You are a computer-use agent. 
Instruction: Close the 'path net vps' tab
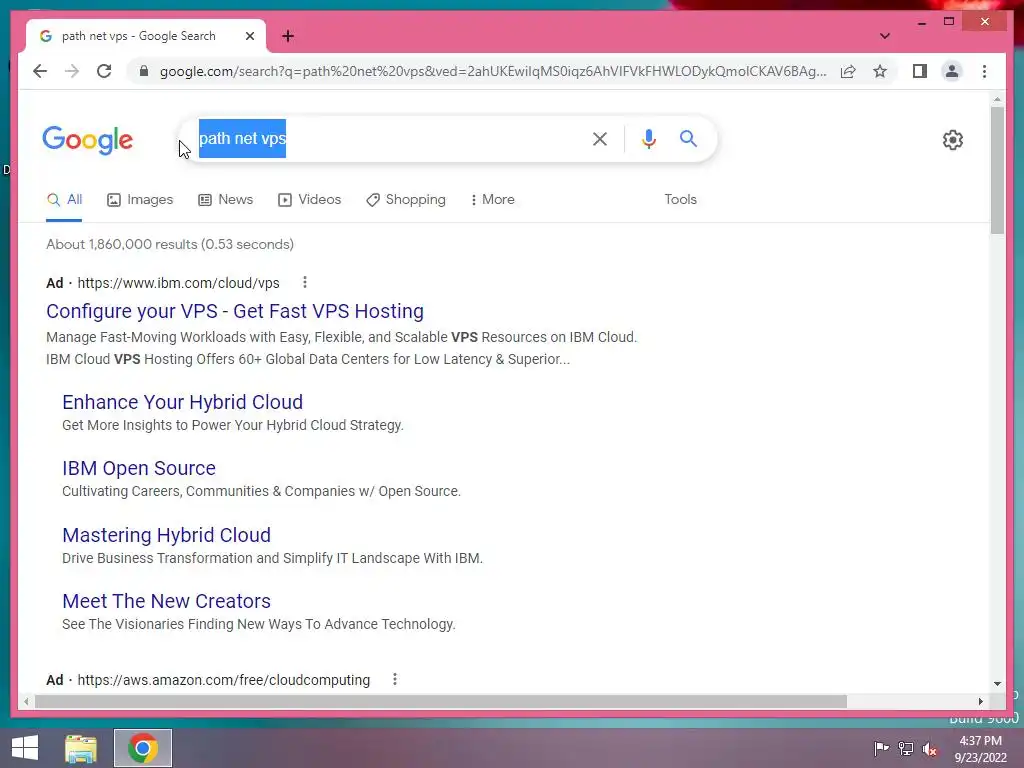[x=249, y=36]
